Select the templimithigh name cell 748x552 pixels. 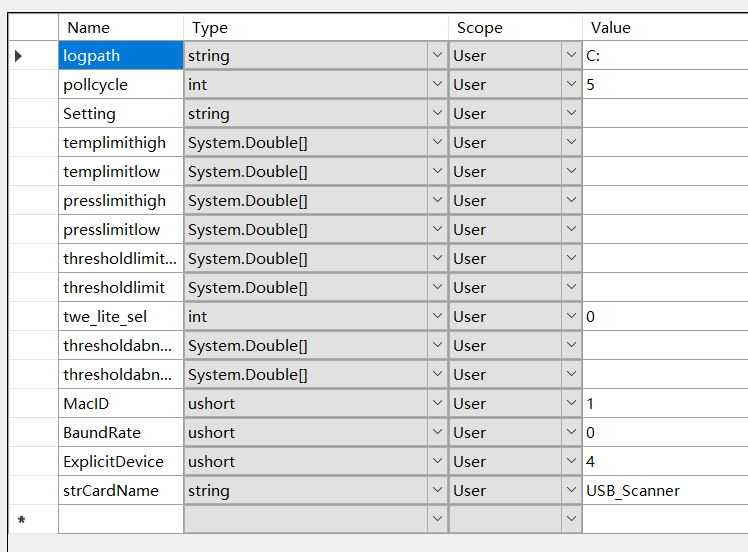pyautogui.click(x=121, y=143)
